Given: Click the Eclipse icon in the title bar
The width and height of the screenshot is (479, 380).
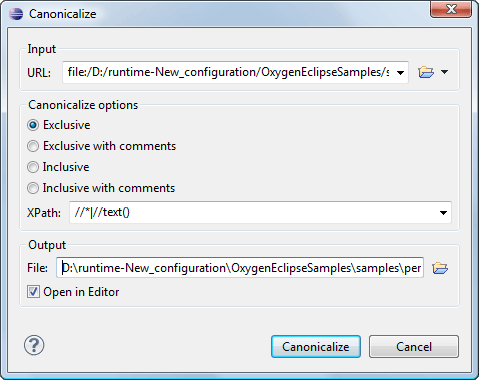Looking at the screenshot, I should click(16, 14).
